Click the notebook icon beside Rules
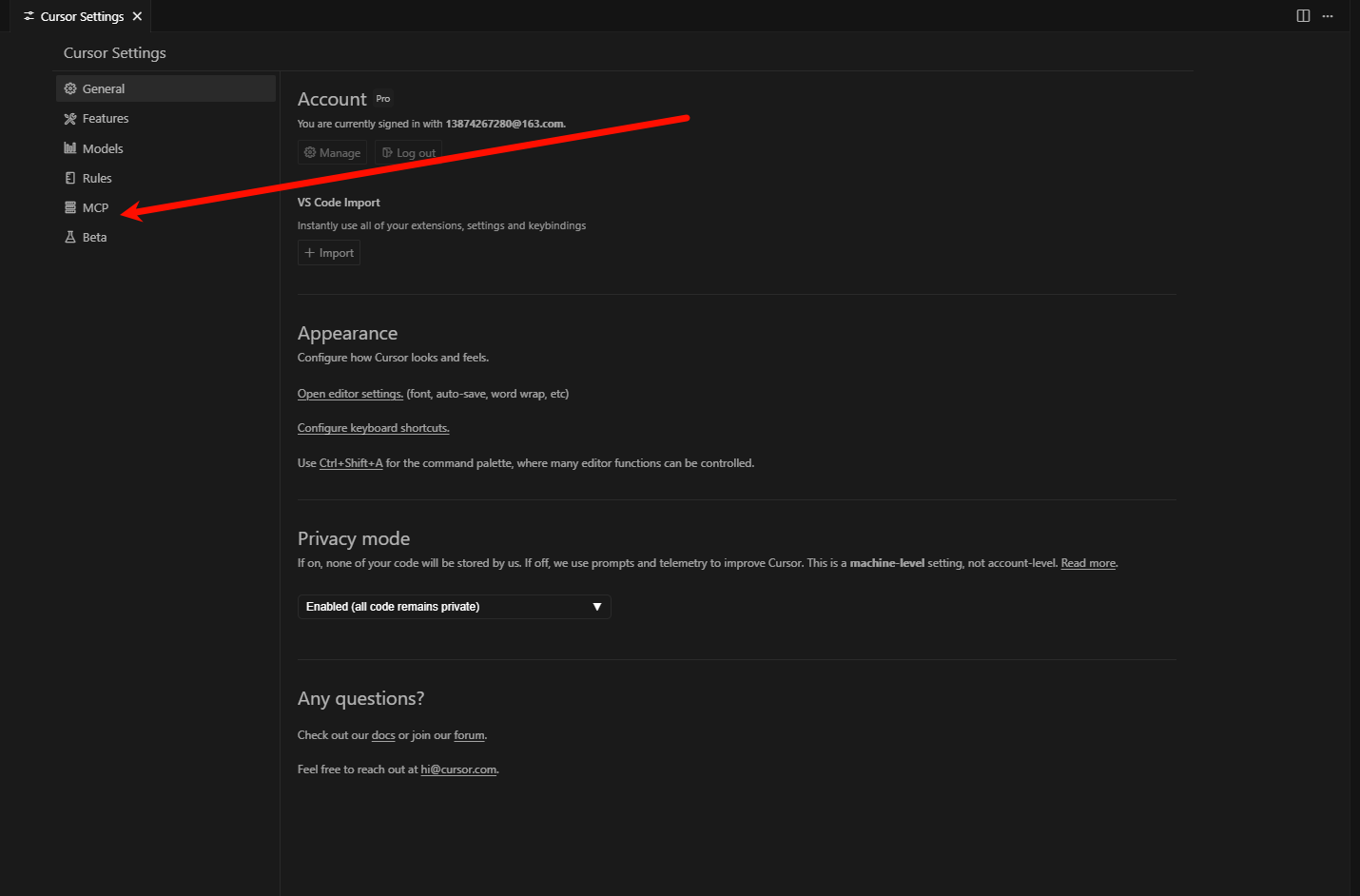The width and height of the screenshot is (1360, 896). (70, 178)
